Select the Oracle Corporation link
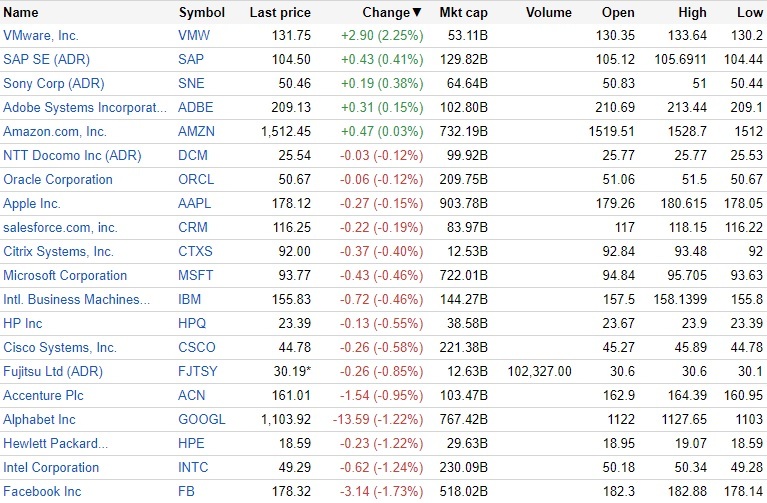This screenshot has width=767, height=503. click(x=58, y=180)
